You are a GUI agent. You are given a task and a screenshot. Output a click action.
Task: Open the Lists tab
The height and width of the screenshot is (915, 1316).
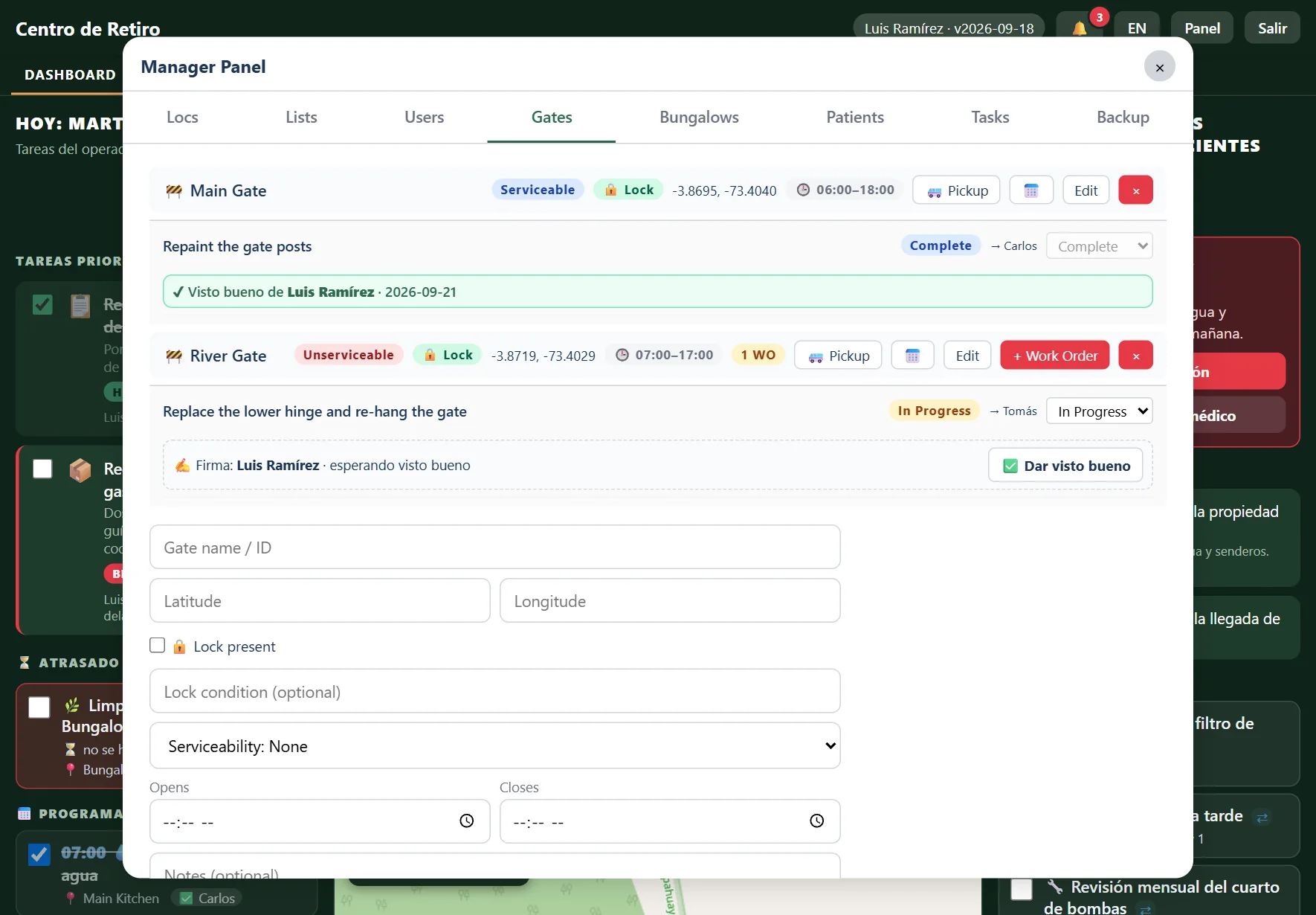301,117
